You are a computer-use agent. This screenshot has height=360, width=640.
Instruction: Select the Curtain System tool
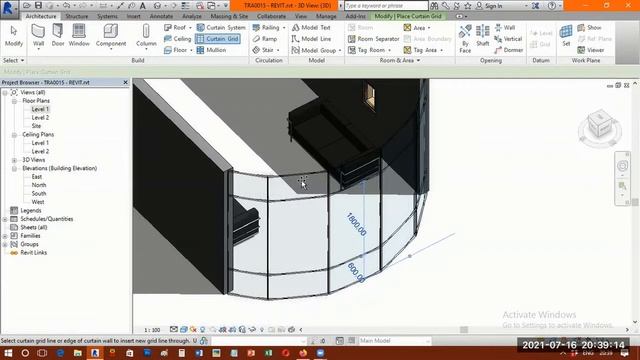coord(221,27)
